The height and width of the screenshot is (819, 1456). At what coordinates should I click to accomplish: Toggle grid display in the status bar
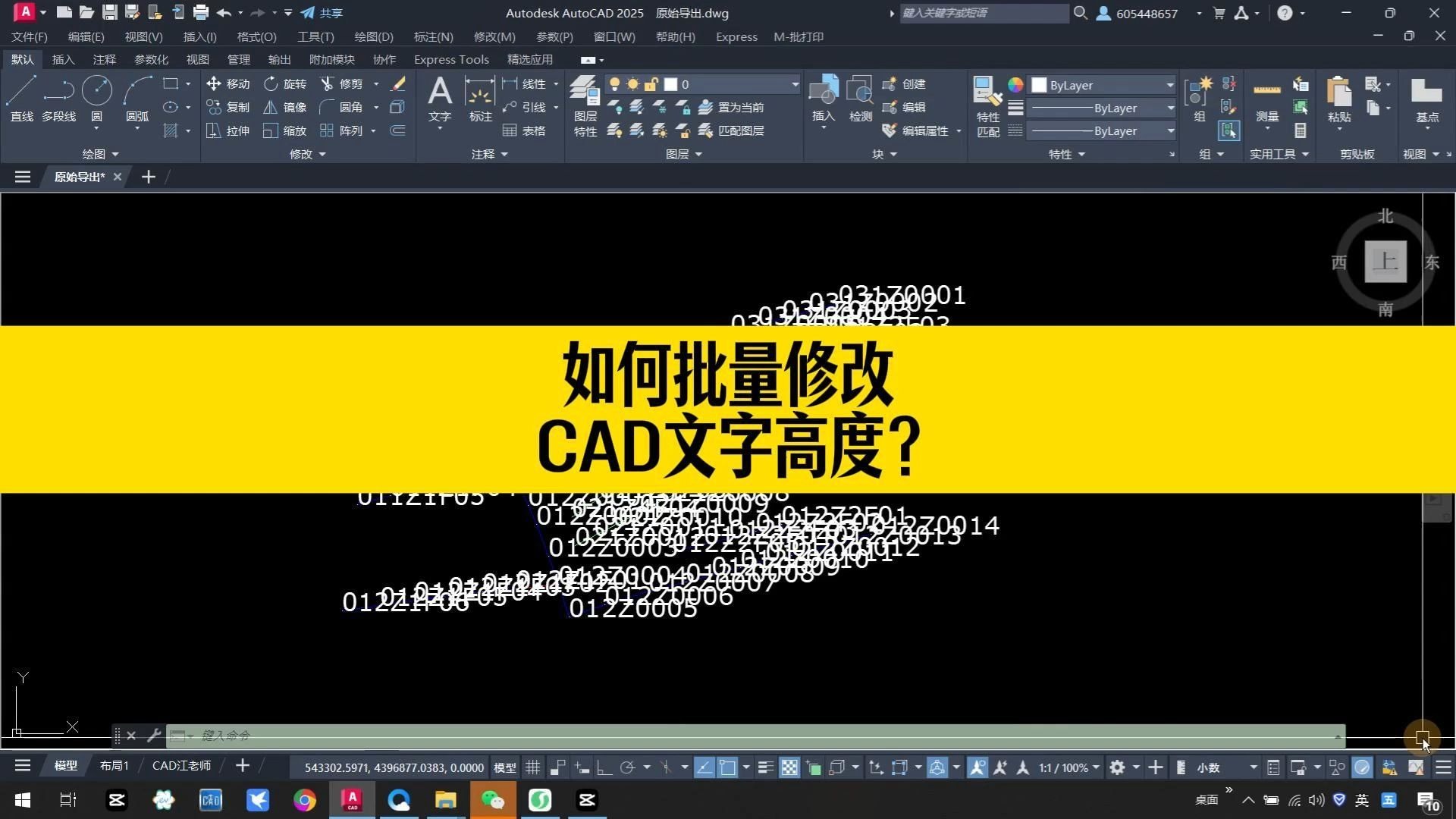click(533, 767)
